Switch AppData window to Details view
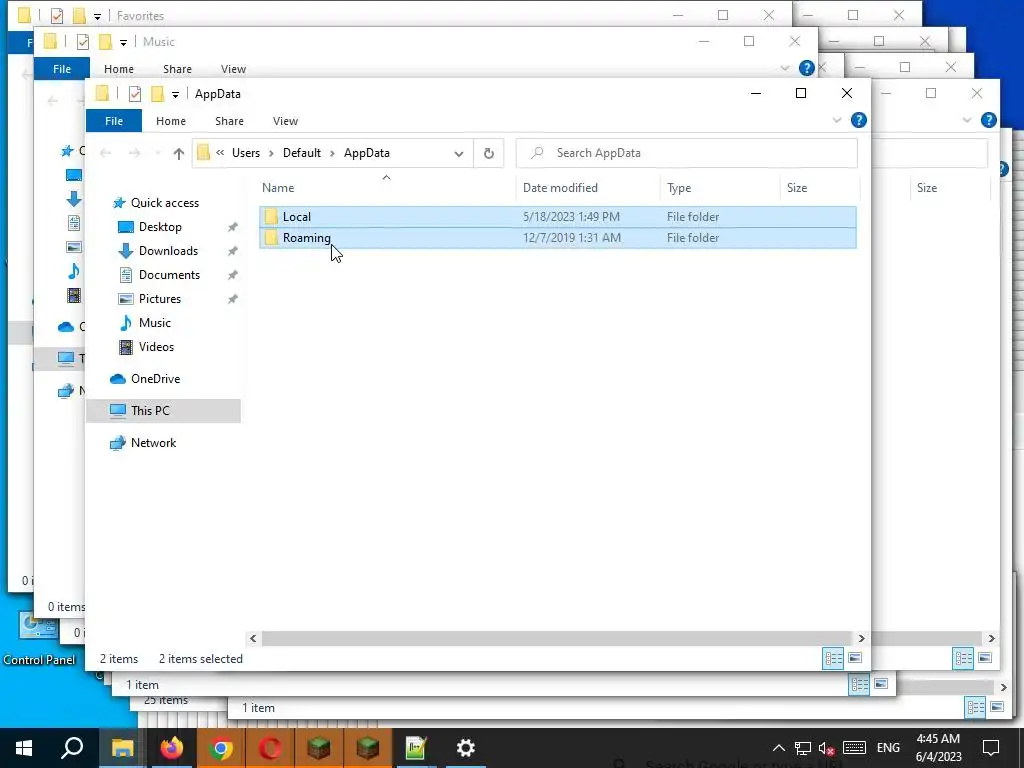The image size is (1024, 768). (x=833, y=658)
